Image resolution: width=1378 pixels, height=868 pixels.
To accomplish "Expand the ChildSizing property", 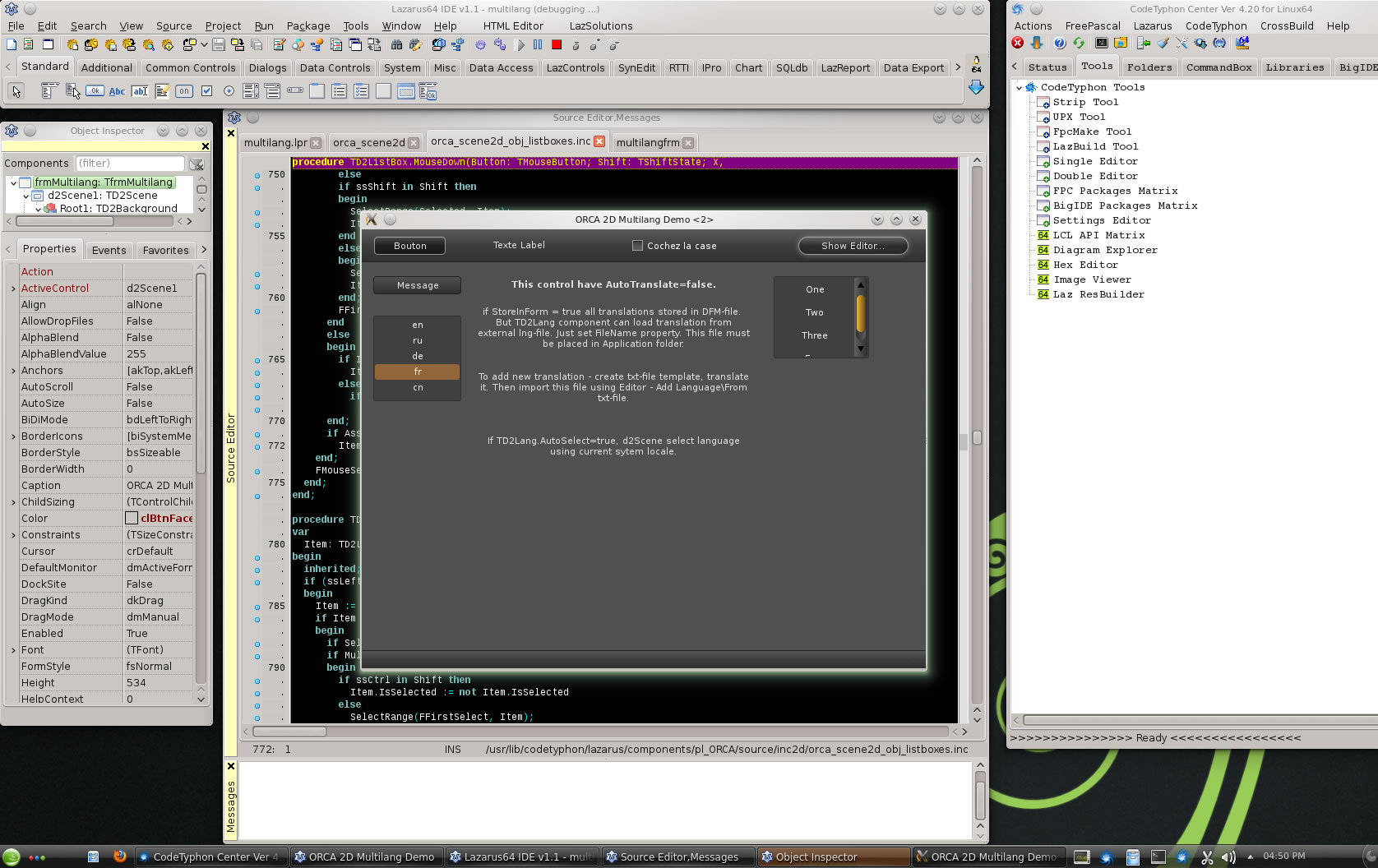I will pos(13,502).
